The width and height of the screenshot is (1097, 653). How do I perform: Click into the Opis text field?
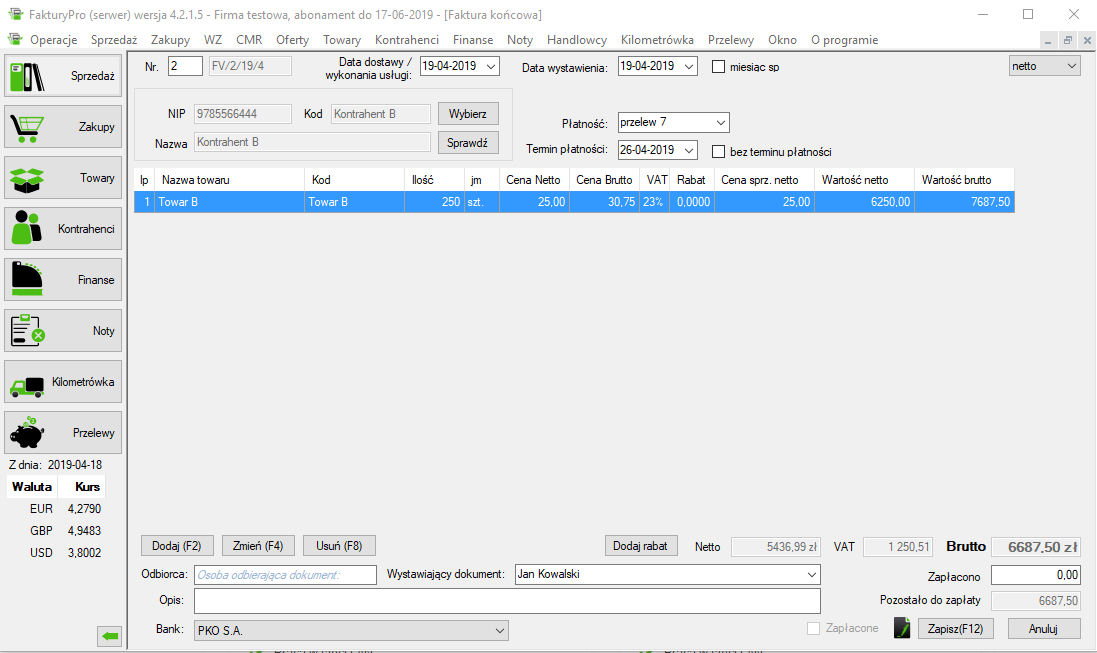coord(507,600)
